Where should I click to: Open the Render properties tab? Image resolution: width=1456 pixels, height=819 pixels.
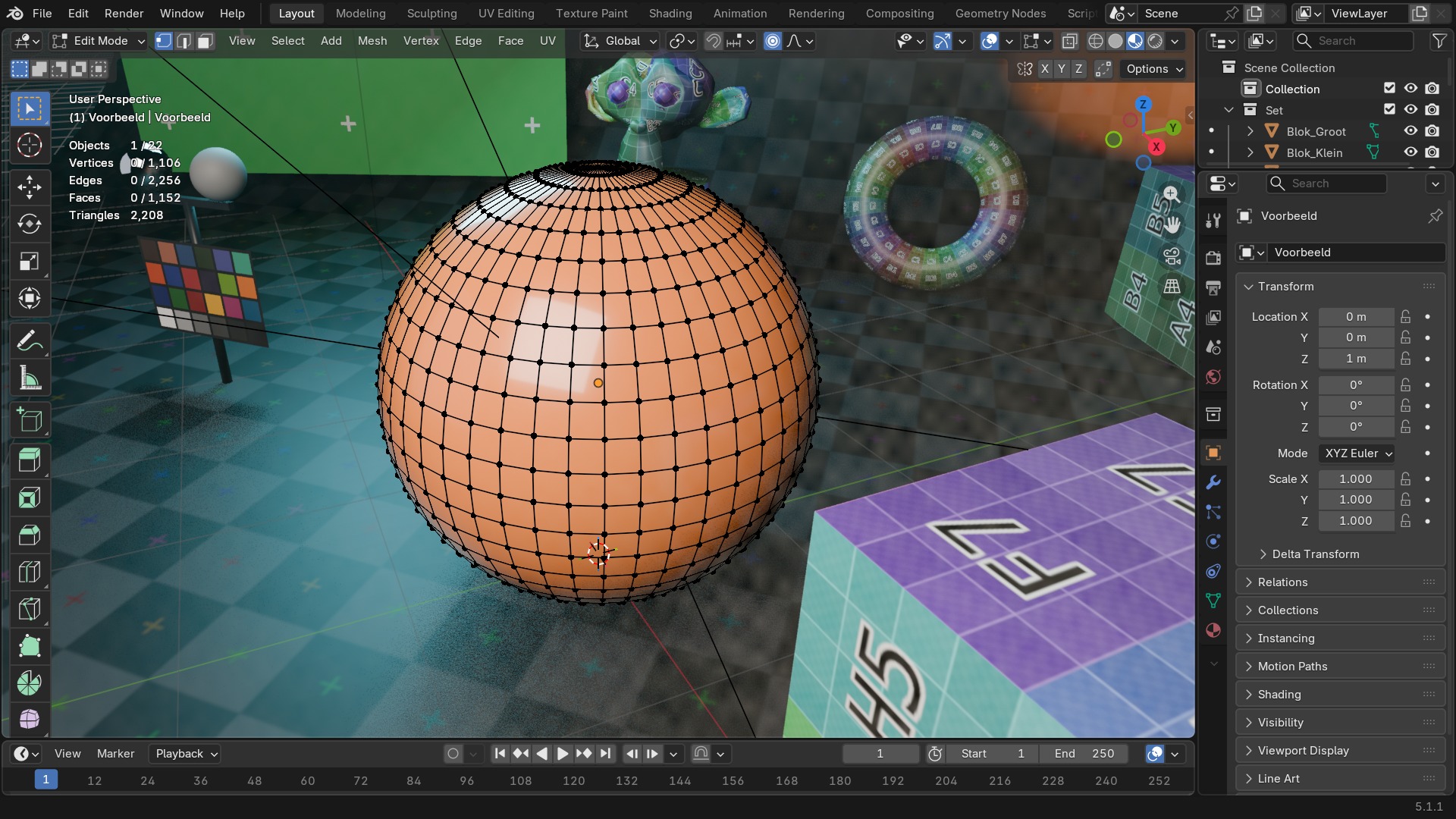[x=1213, y=259]
